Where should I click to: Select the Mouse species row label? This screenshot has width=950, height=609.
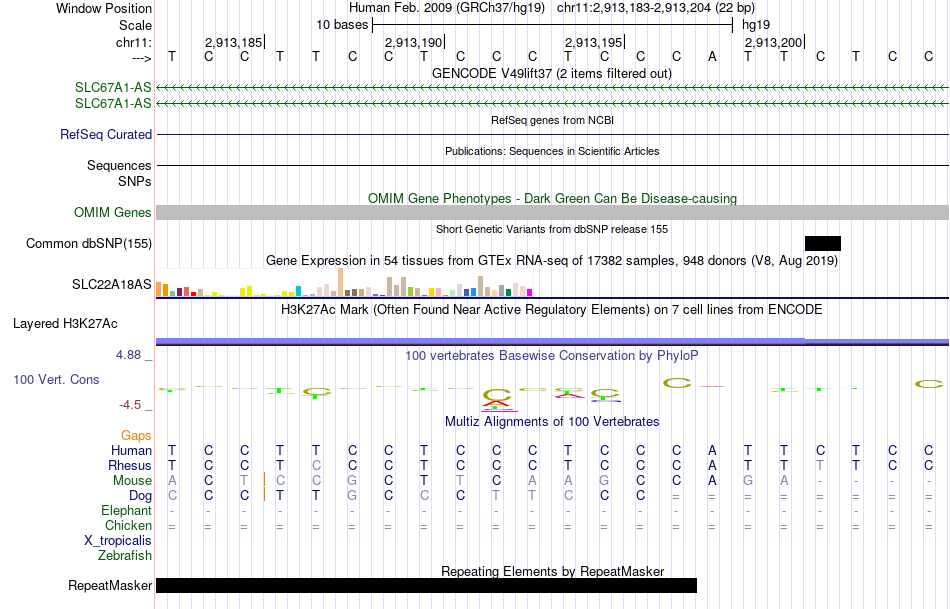tap(133, 481)
